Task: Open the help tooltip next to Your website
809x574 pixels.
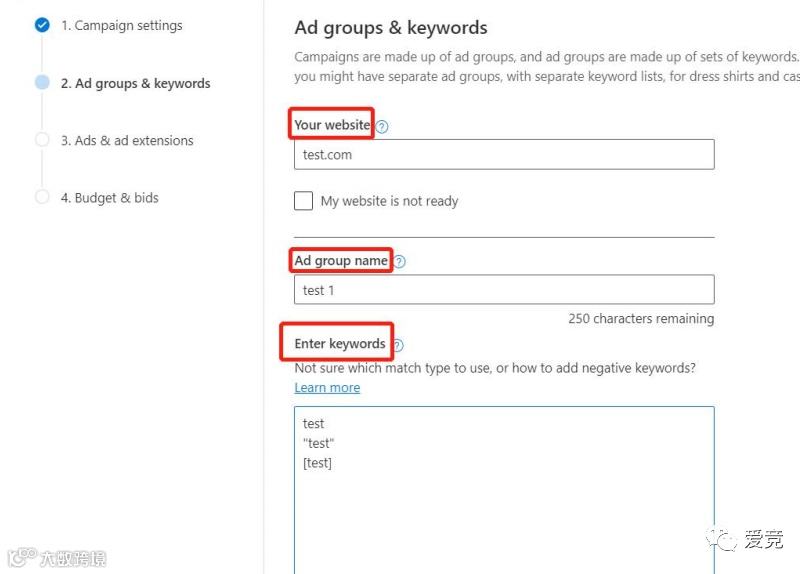Action: (382, 127)
